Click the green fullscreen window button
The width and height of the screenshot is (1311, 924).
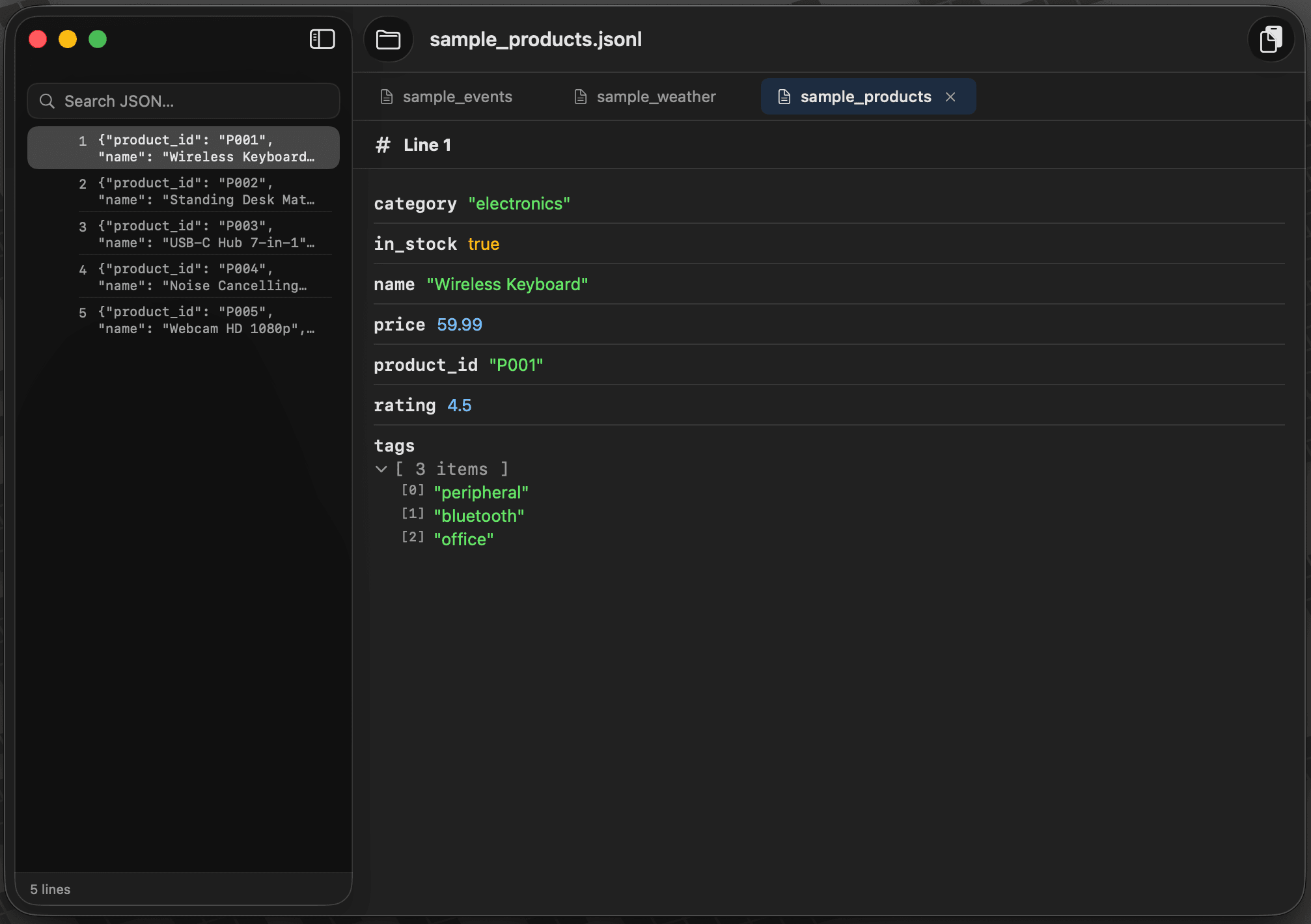(x=98, y=40)
